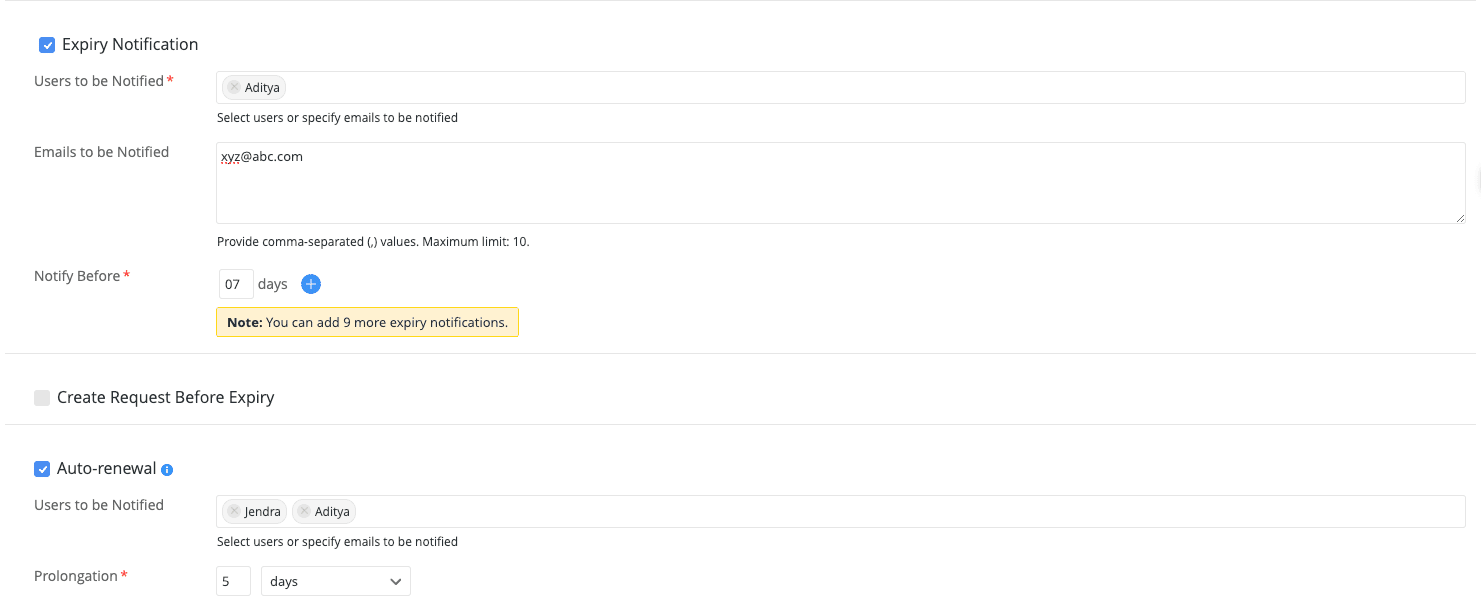Image resolution: width=1481 pixels, height=613 pixels.
Task: Remove the Aditya chip from expiry notification users
Action: click(232, 87)
